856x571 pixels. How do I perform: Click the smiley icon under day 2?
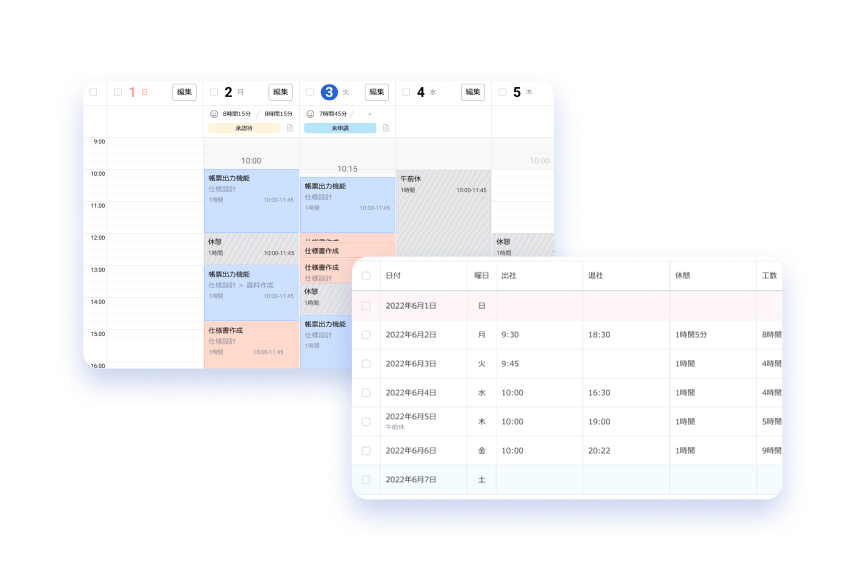(214, 114)
